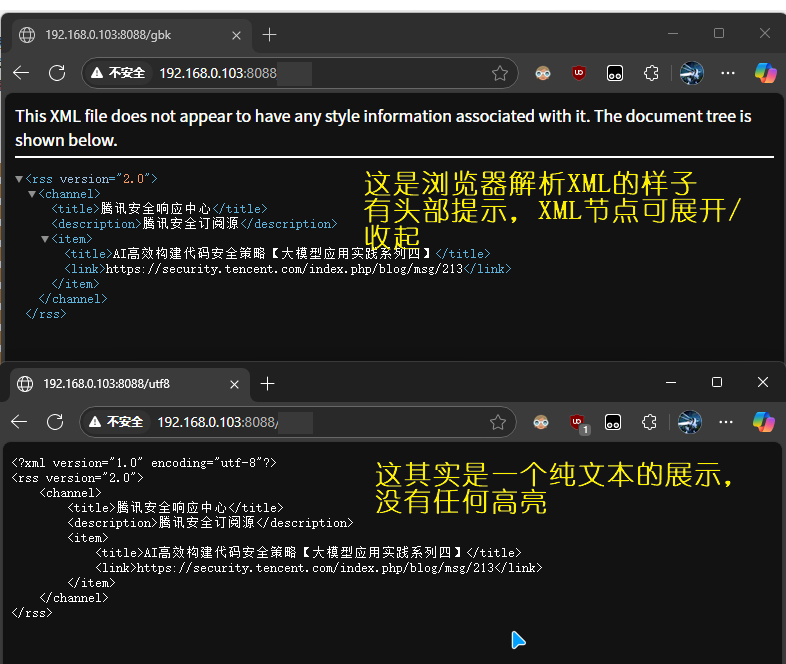Open uBlock Origin with badge 1 in utf8 window
The height and width of the screenshot is (664, 786).
(578, 423)
